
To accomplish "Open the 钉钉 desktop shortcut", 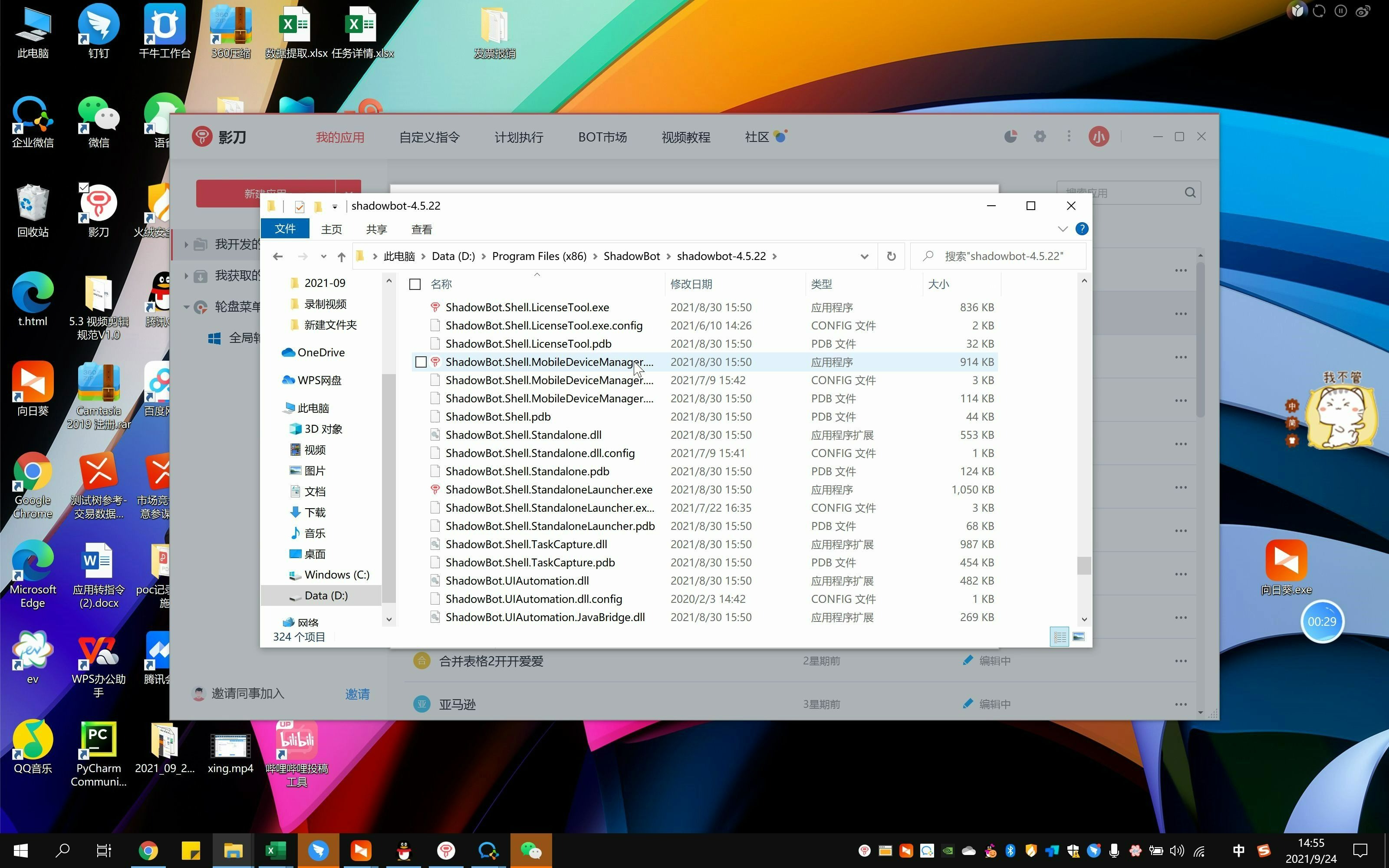I will [98, 32].
